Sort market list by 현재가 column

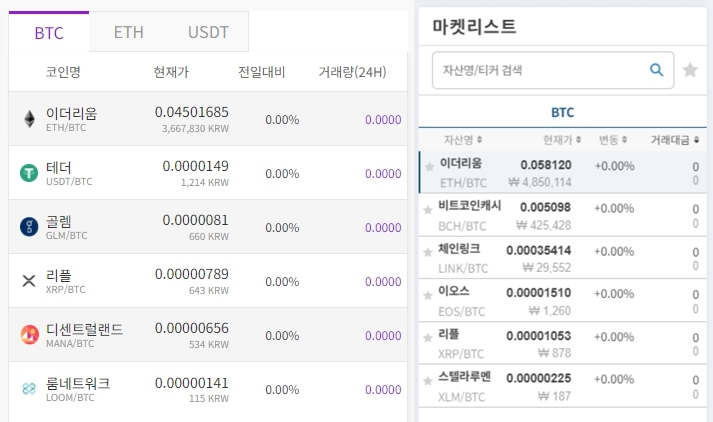562,140
